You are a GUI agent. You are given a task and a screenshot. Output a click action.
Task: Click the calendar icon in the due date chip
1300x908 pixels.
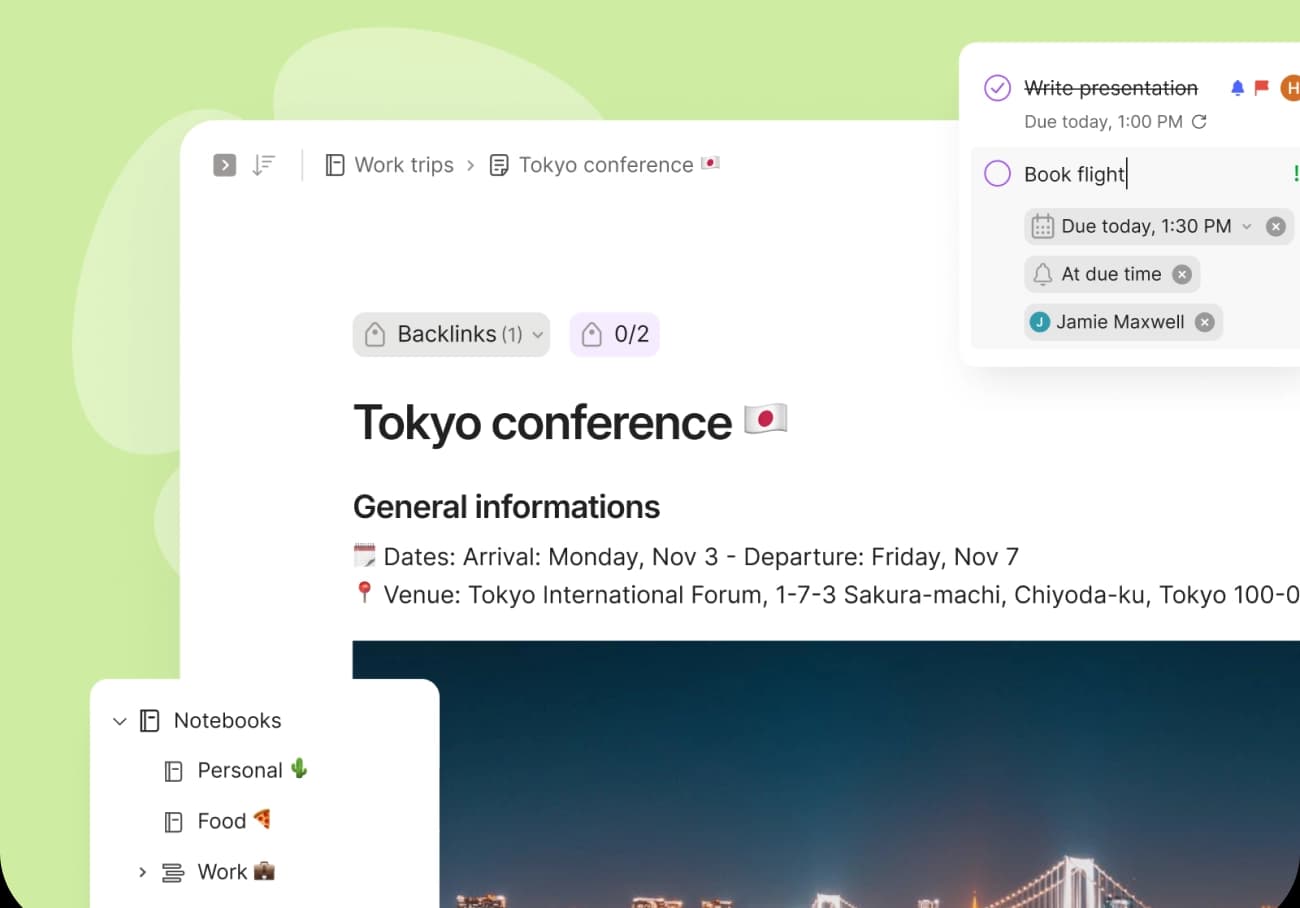[1042, 226]
